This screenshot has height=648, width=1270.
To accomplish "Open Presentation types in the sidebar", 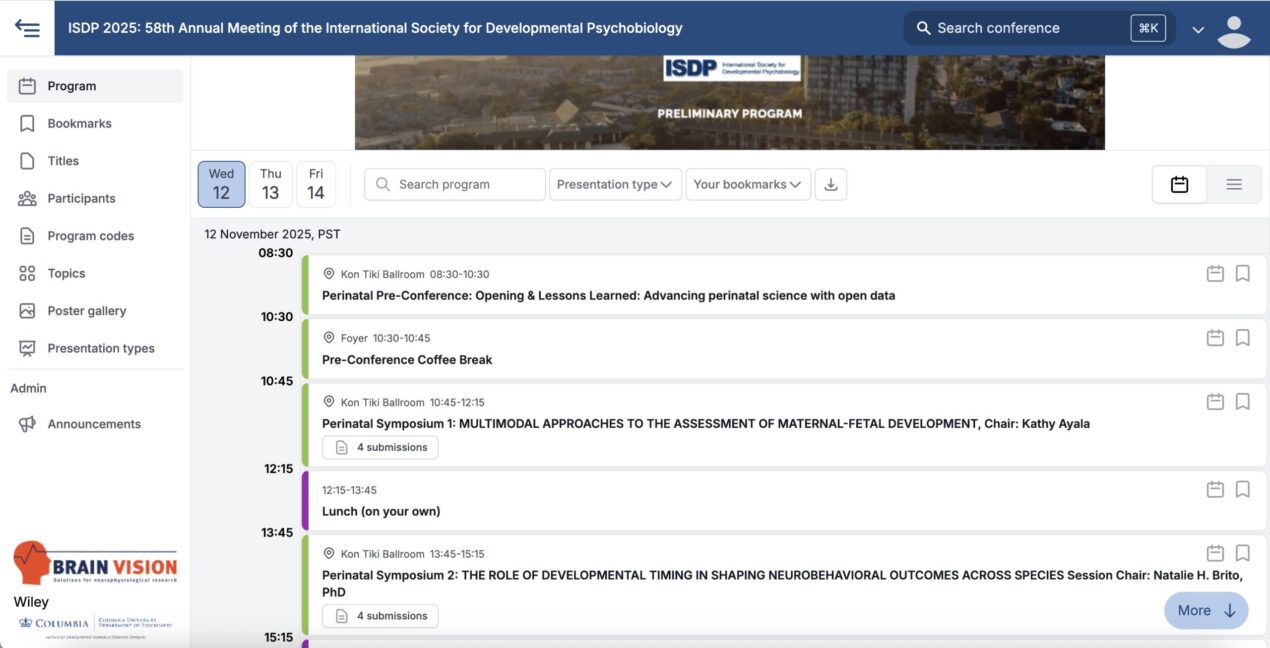I will [95, 348].
